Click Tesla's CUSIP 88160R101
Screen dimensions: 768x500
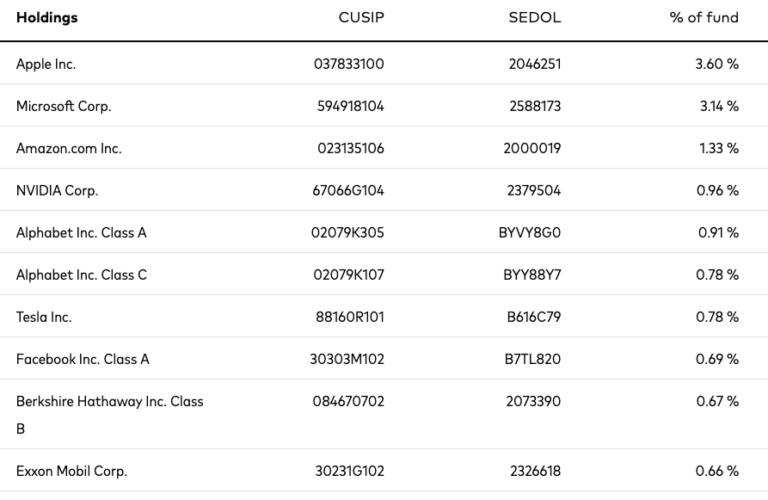(x=350, y=317)
